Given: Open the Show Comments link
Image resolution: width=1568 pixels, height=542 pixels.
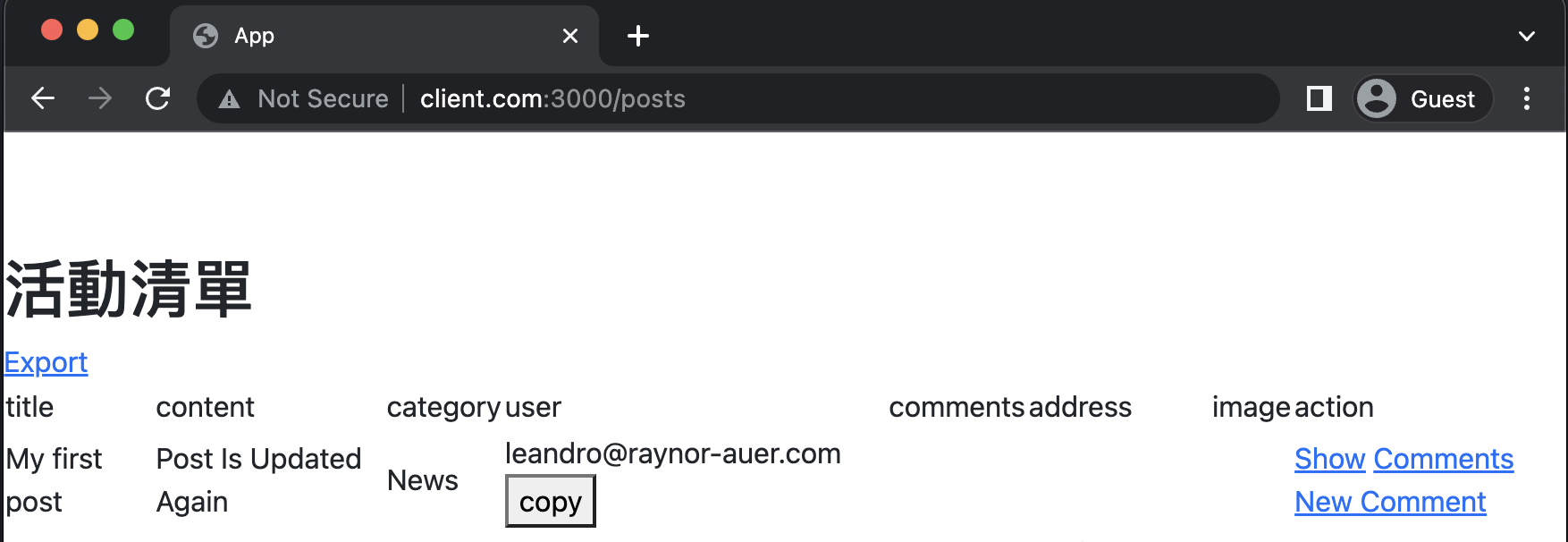Looking at the screenshot, I should pos(1404,459).
